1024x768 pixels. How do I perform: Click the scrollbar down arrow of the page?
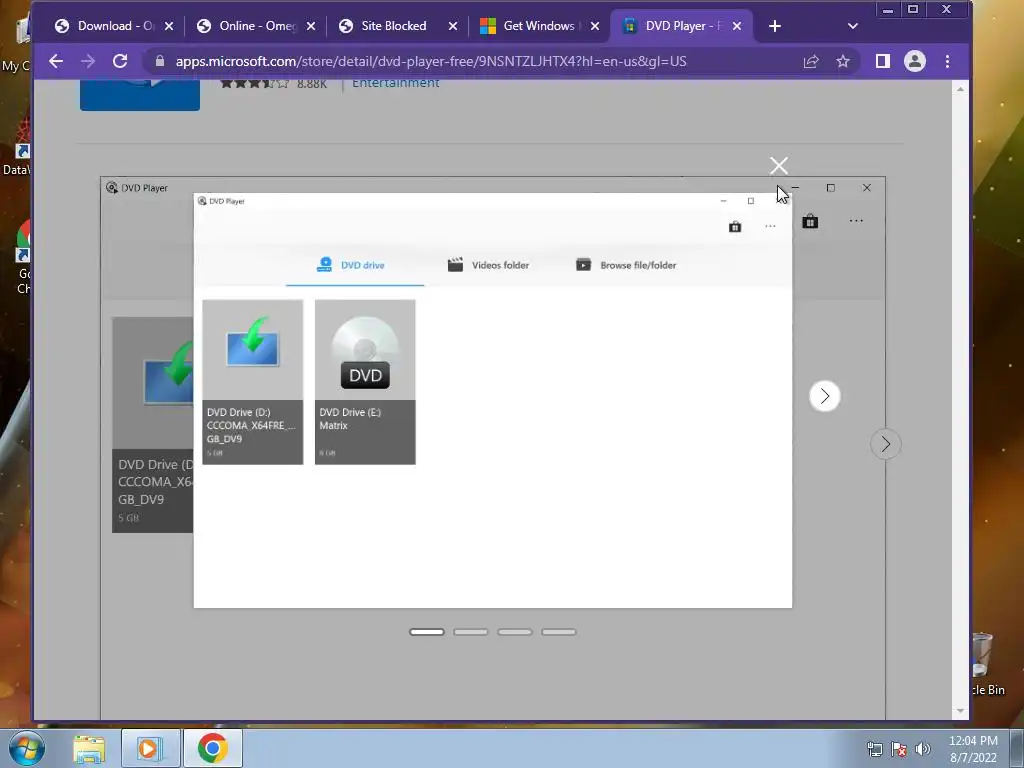(960, 711)
